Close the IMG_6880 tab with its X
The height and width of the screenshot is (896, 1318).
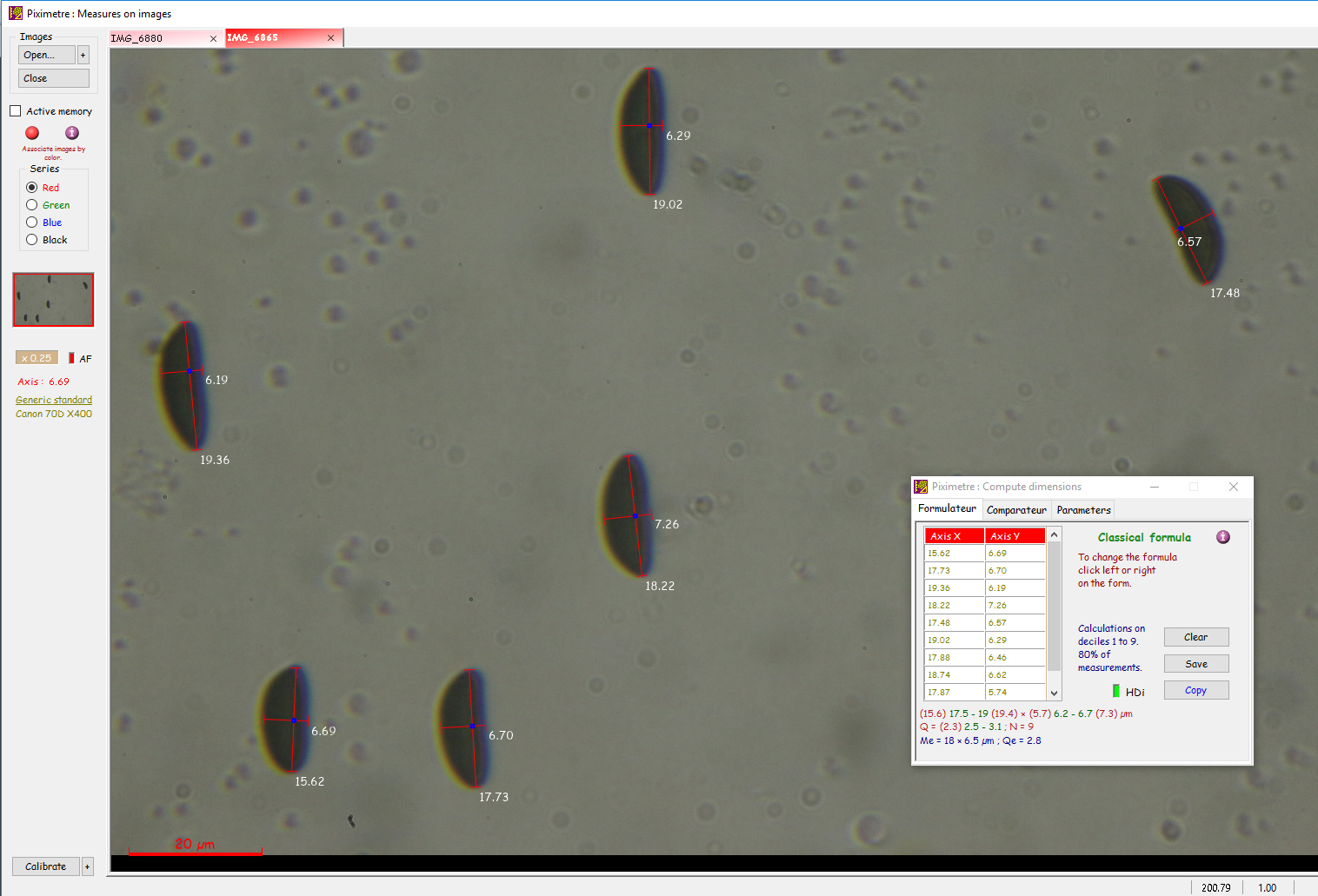[x=213, y=38]
